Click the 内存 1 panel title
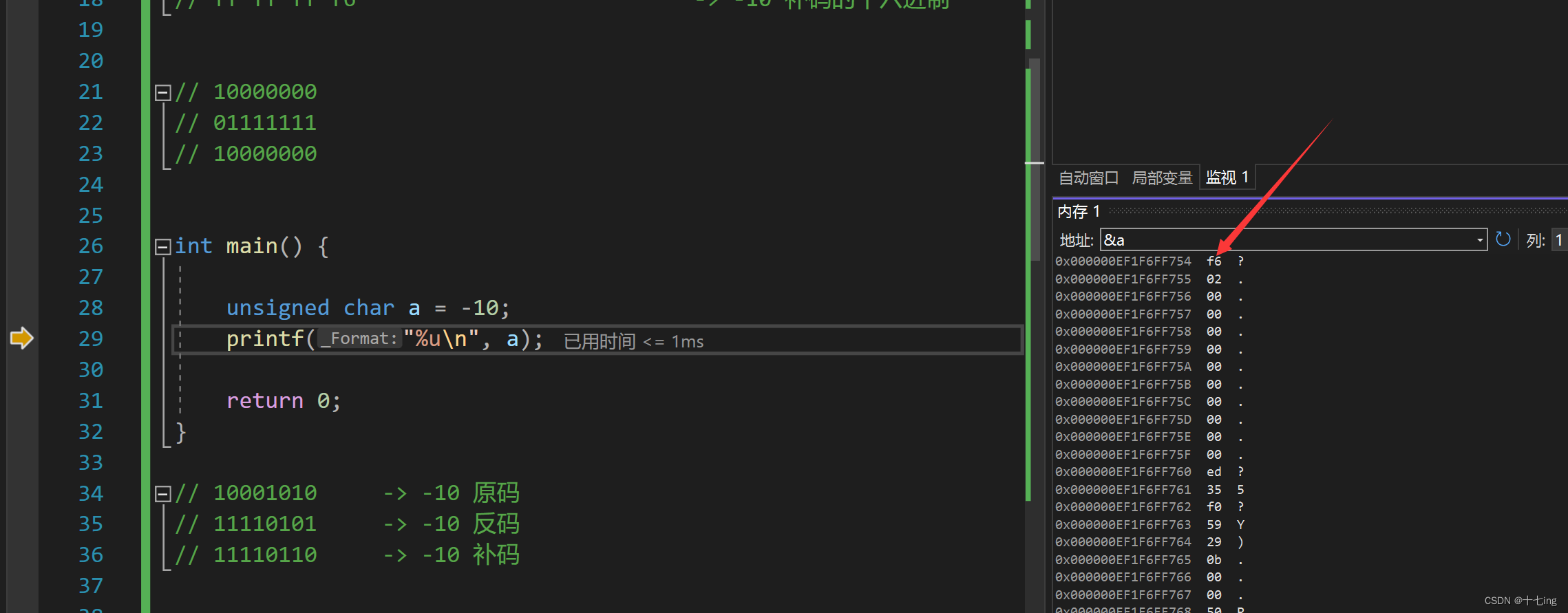Screen dimensions: 1568x613 1079,211
